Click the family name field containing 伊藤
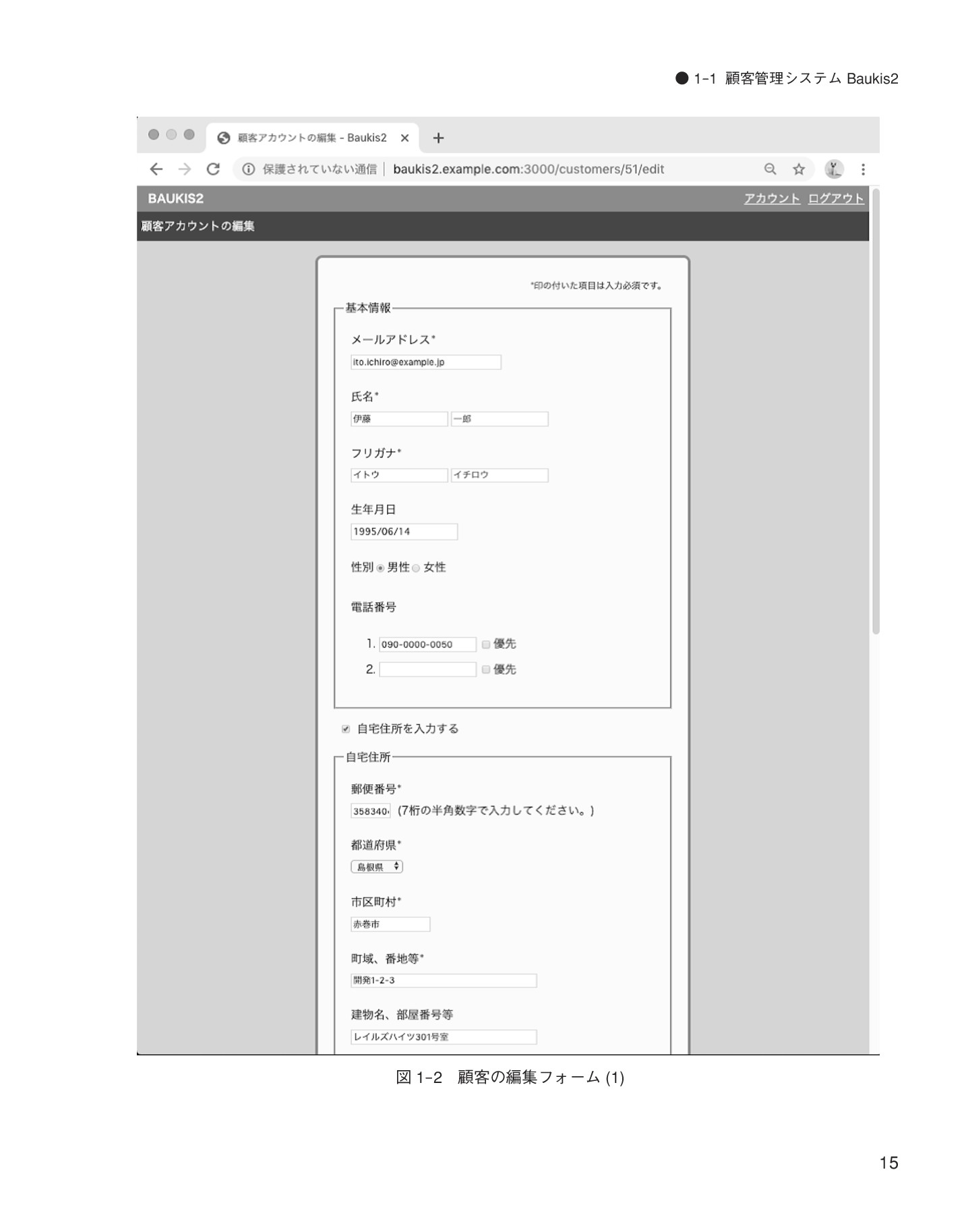 399,419
